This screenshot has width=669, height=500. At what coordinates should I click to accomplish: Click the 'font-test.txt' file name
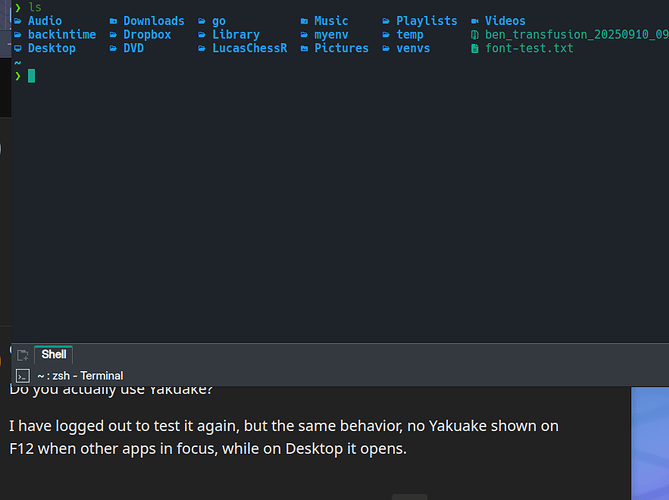tap(529, 48)
